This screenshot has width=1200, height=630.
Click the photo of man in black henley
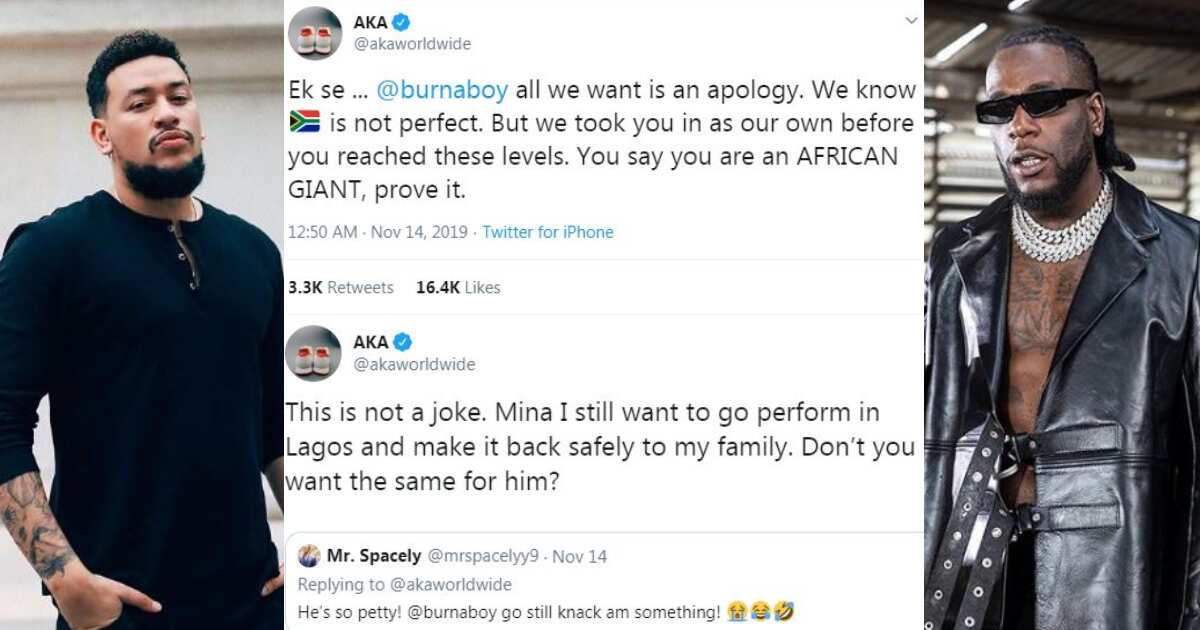coord(141,315)
